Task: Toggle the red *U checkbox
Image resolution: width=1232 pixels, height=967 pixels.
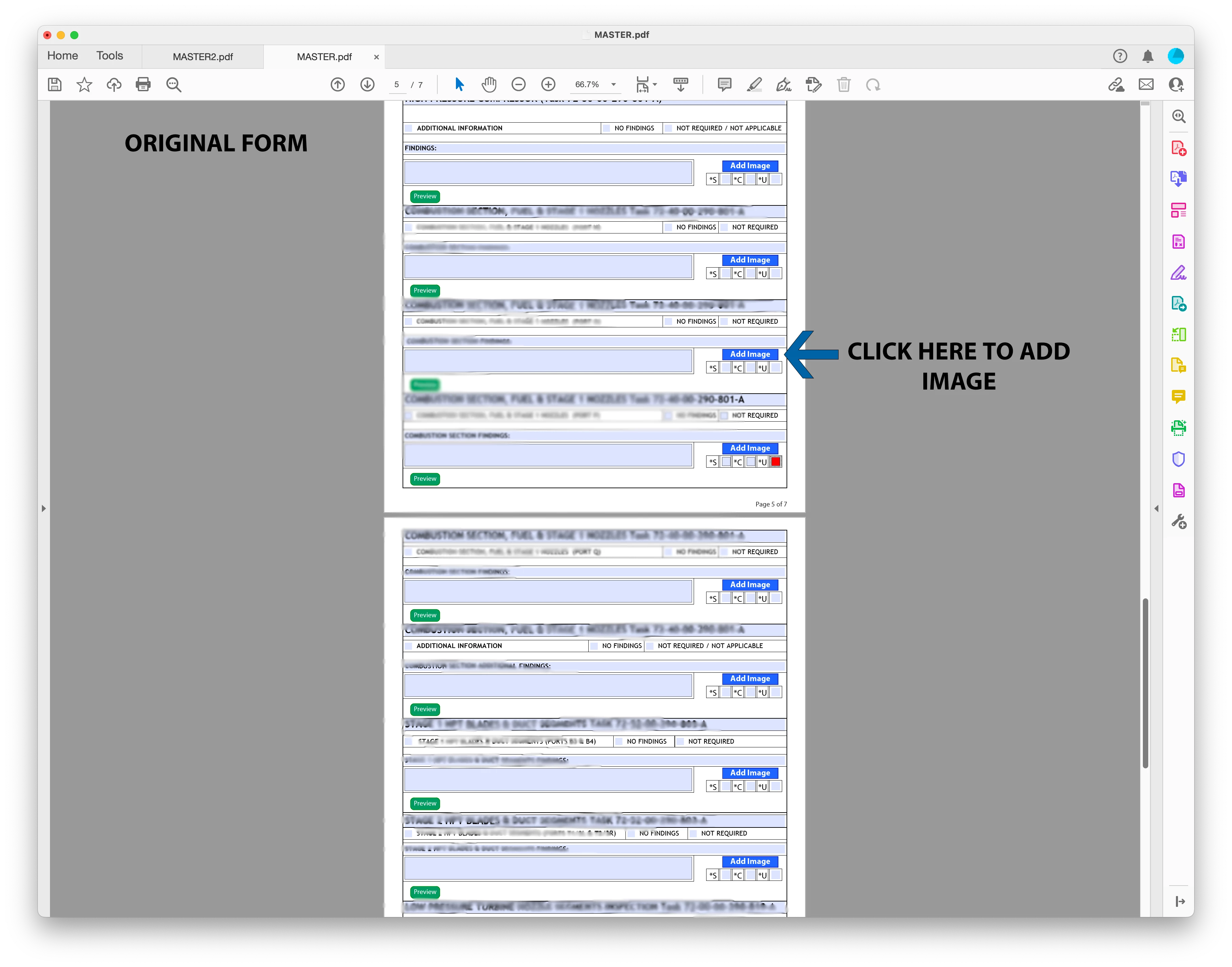Action: click(x=776, y=462)
